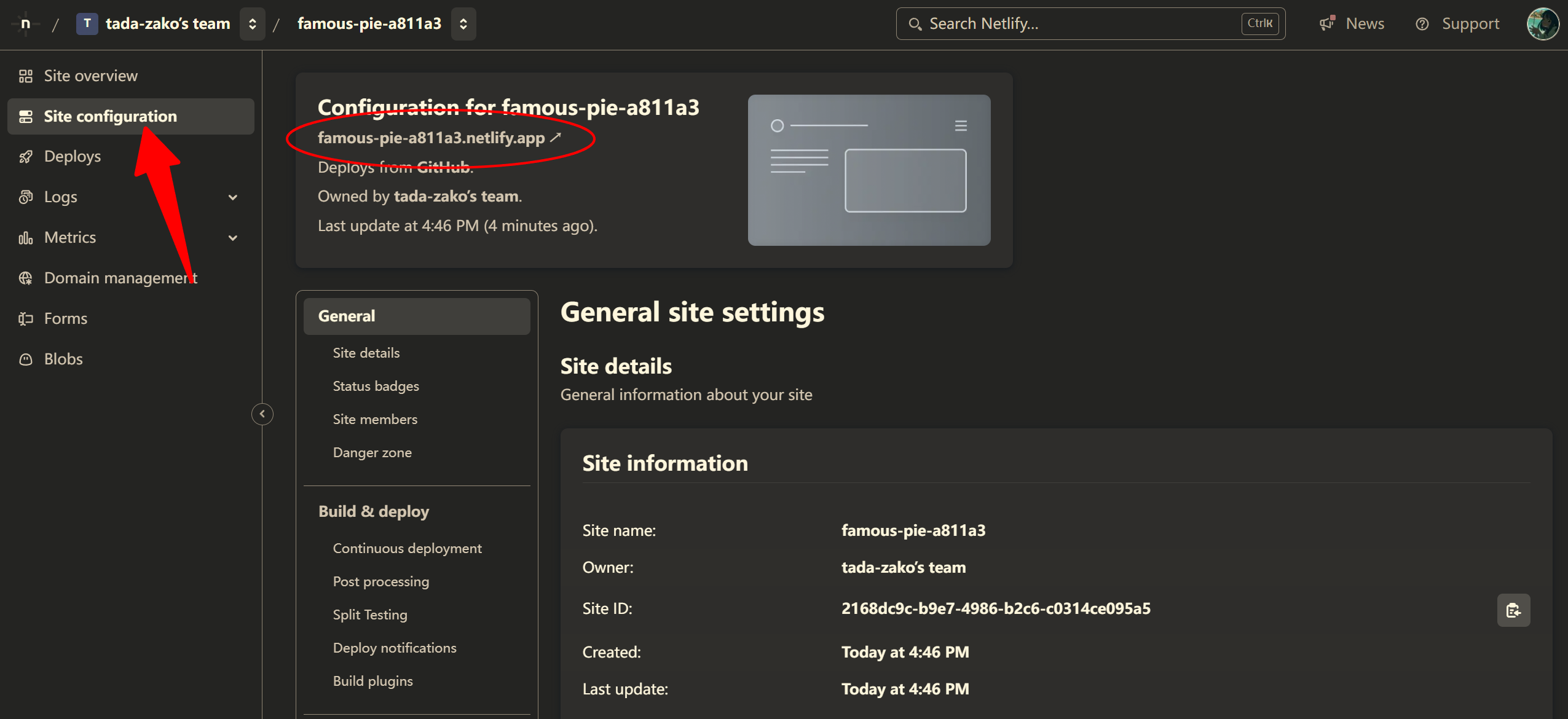Copy the Site ID using the copy icon
The height and width of the screenshot is (719, 1568).
click(1513, 610)
